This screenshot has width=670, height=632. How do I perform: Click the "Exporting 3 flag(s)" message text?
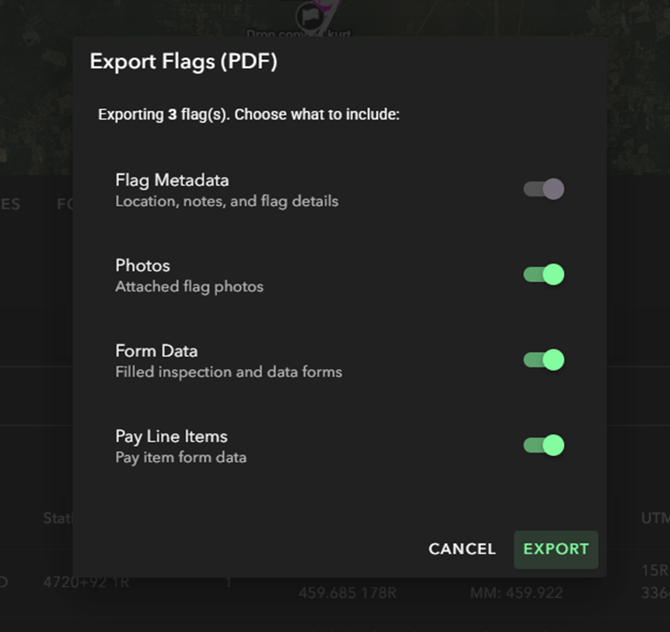[249, 115]
